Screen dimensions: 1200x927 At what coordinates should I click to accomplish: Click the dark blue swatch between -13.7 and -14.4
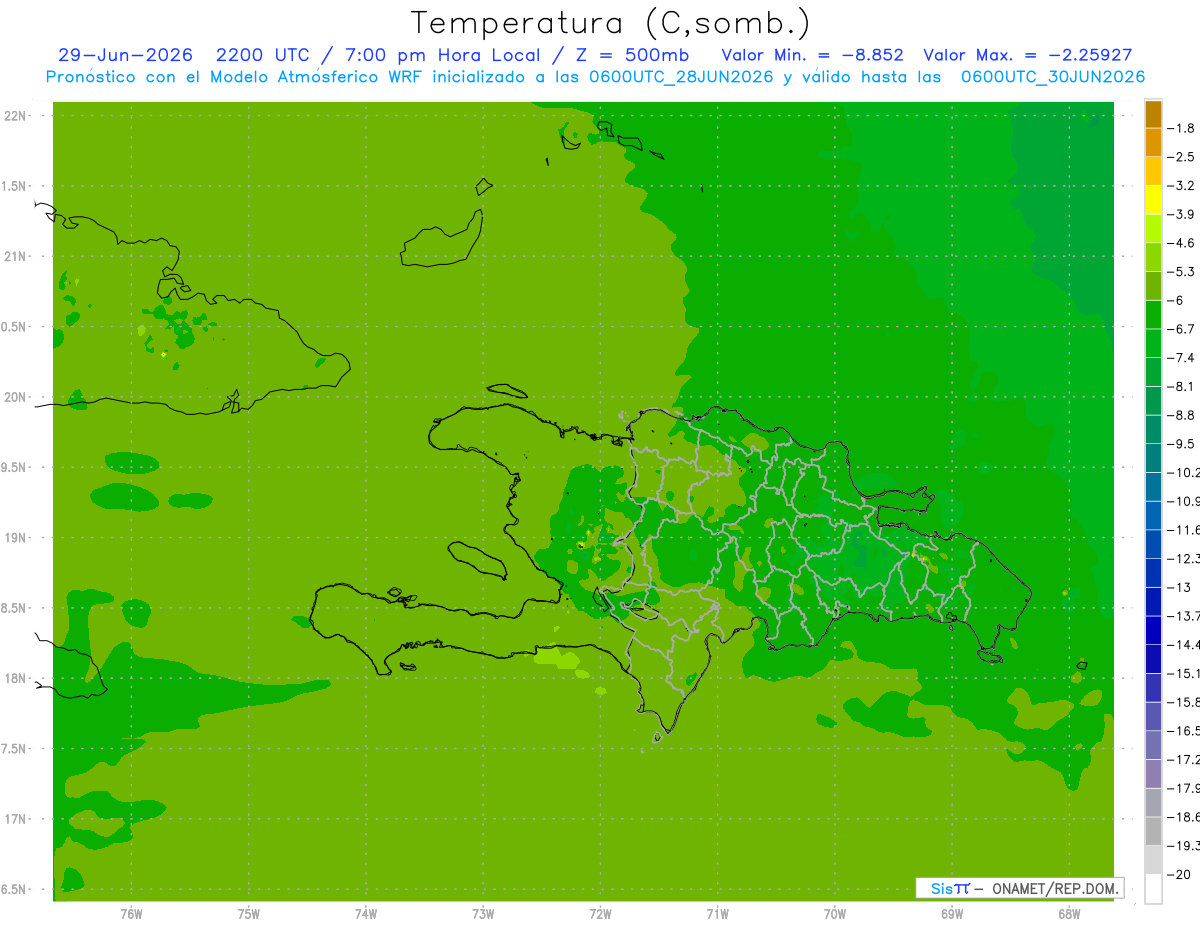tap(1153, 630)
